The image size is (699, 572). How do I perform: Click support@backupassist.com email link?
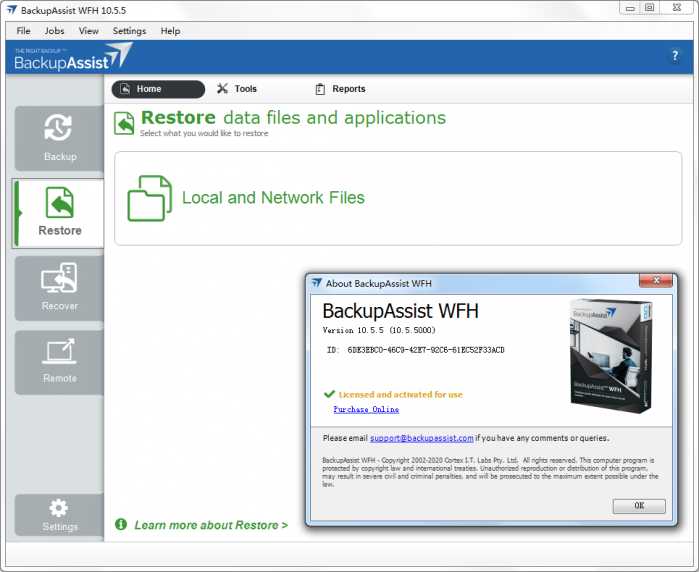tap(422, 438)
